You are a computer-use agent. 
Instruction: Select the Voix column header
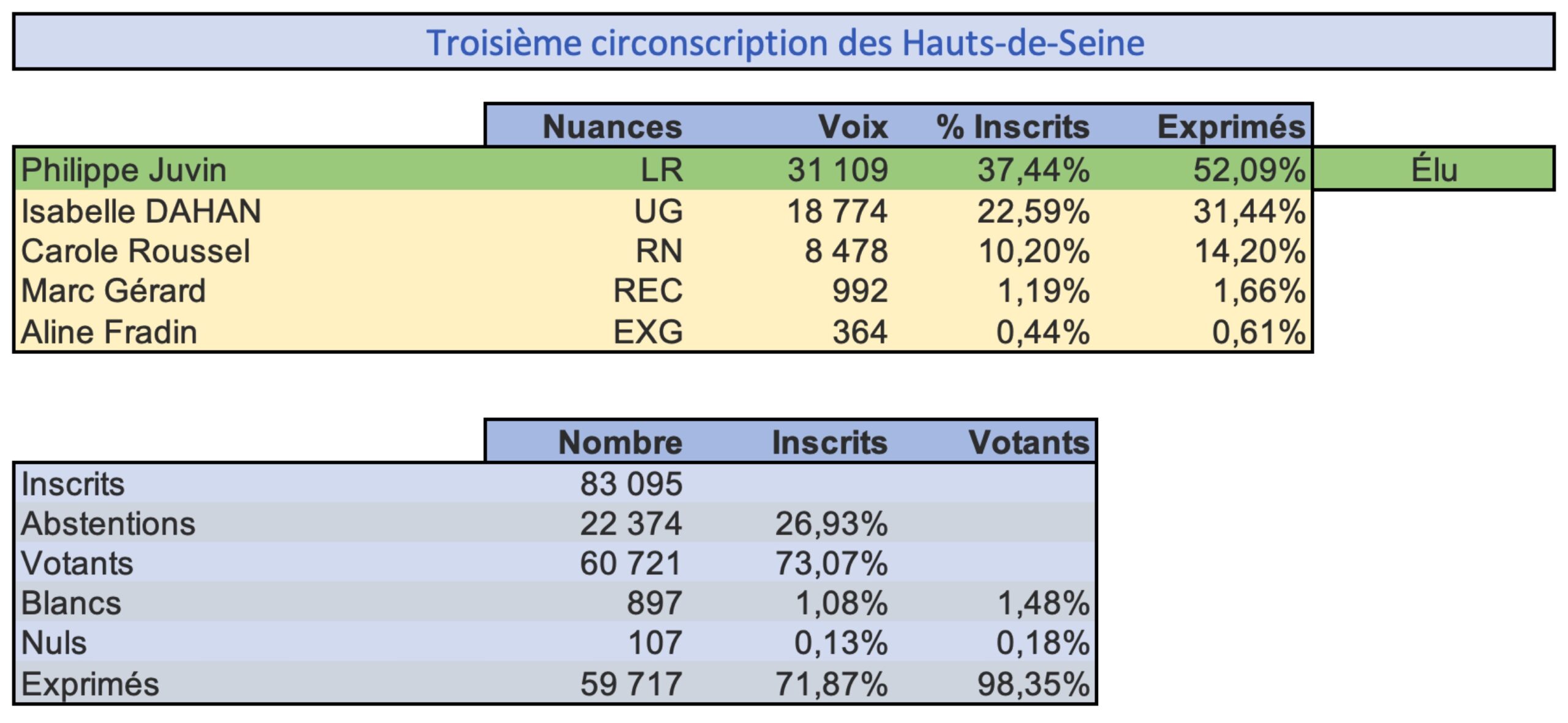pyautogui.click(x=853, y=127)
